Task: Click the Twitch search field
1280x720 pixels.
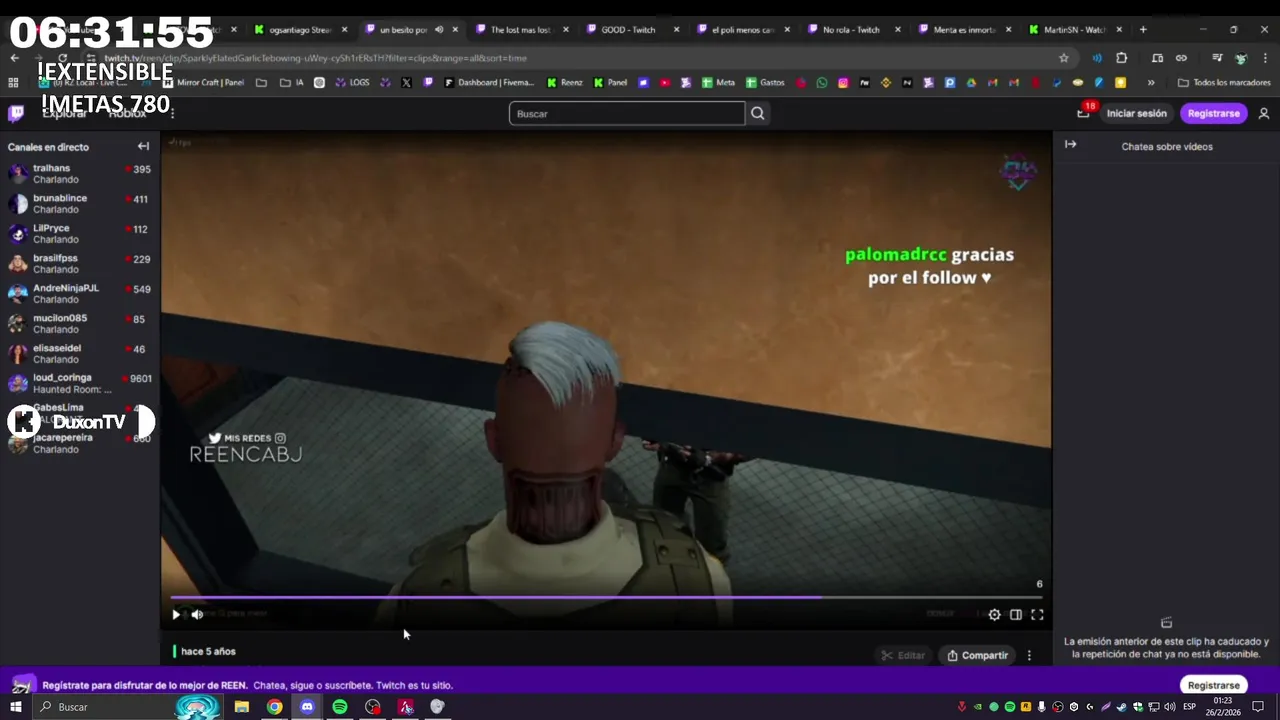Action: coord(627,113)
